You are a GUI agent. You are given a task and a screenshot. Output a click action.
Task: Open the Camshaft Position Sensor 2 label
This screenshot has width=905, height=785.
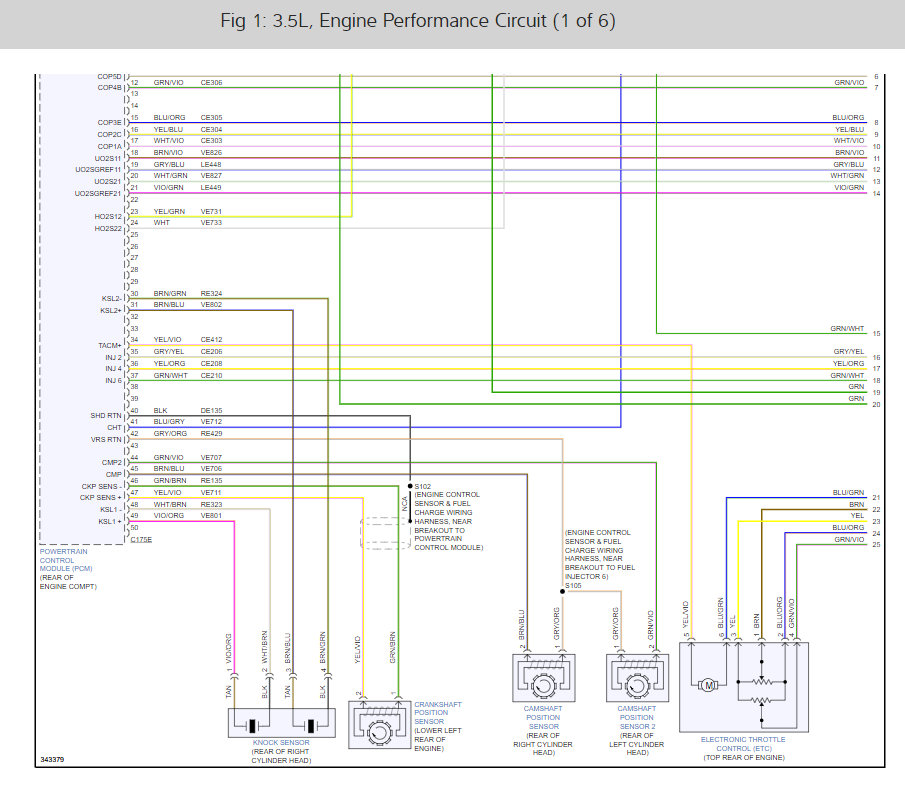point(637,717)
